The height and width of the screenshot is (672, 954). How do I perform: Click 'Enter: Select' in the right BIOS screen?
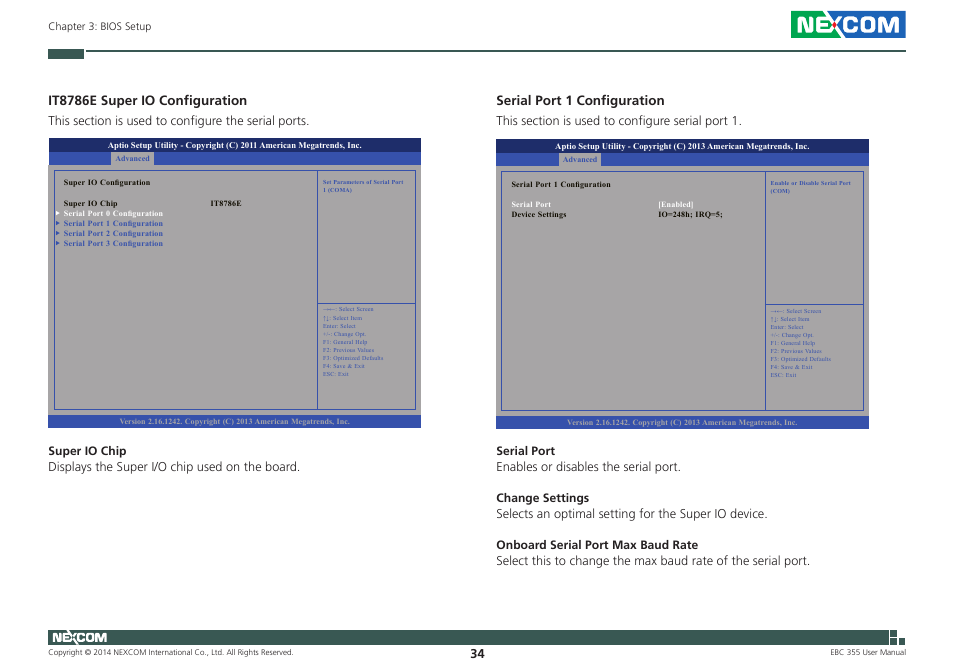pos(787,327)
